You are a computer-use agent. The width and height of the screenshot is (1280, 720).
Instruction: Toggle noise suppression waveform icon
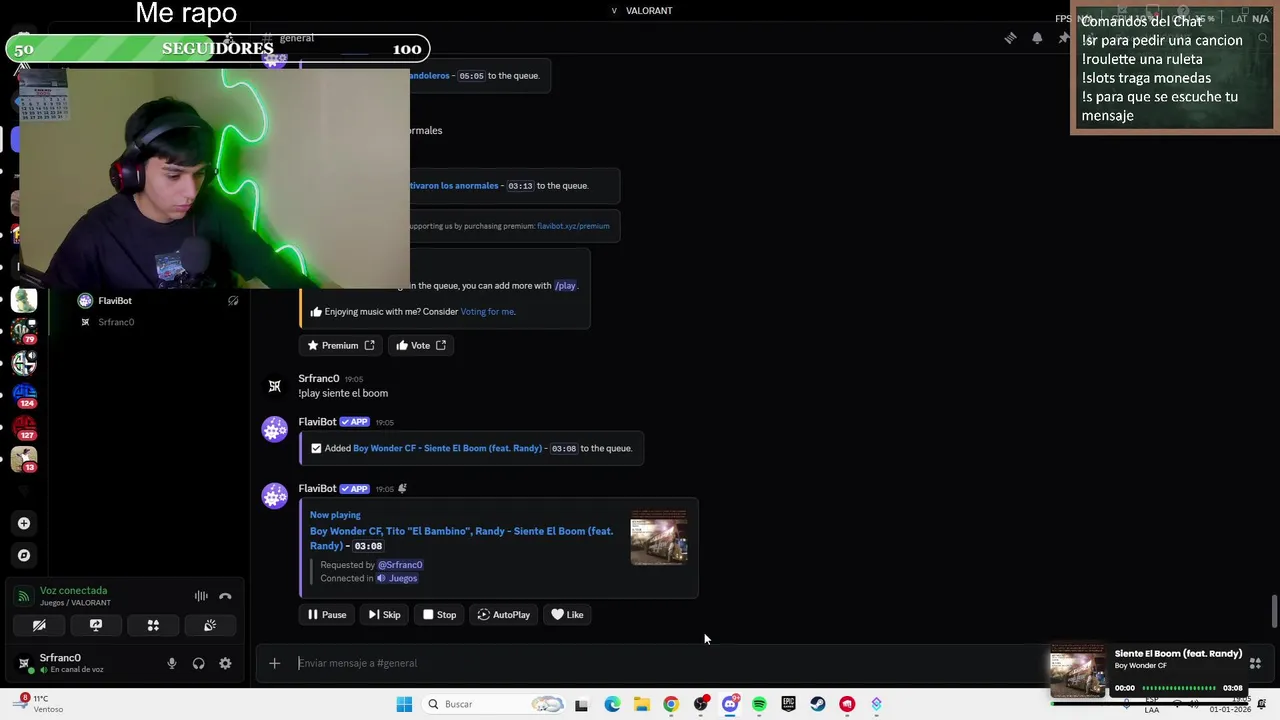[x=201, y=596]
